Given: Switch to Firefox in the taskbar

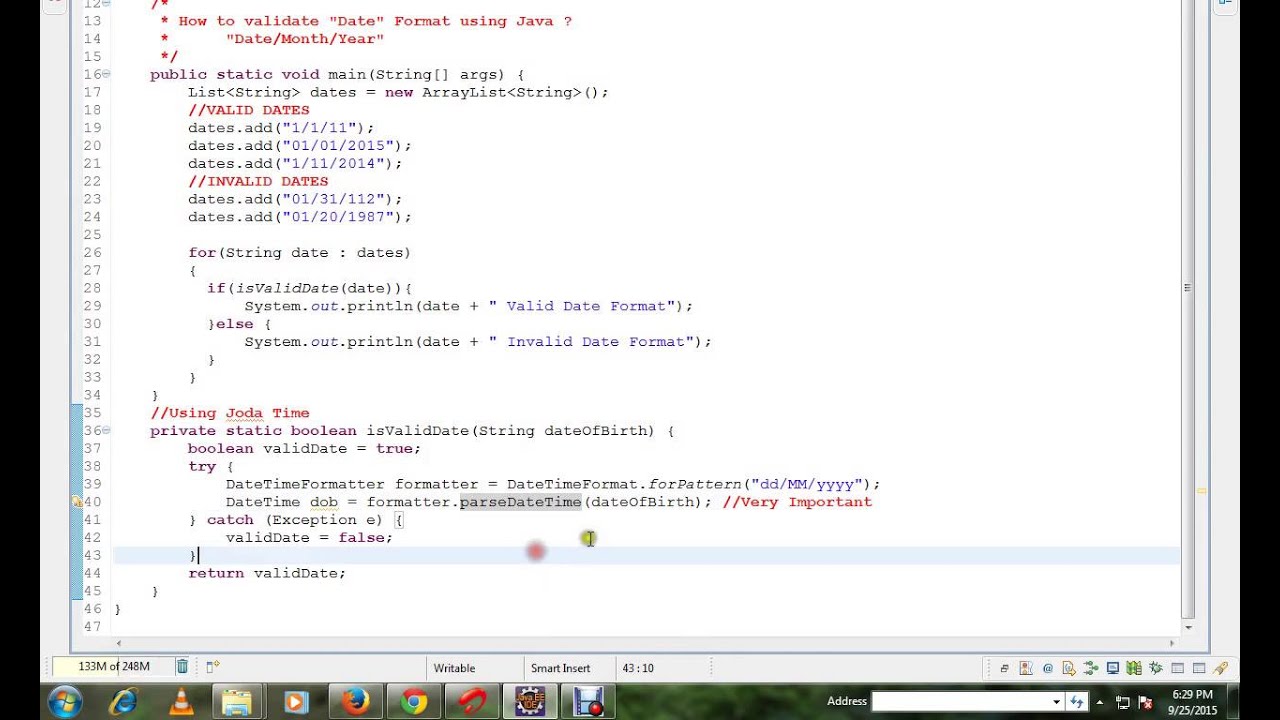Looking at the screenshot, I should pyautogui.click(x=355, y=701).
